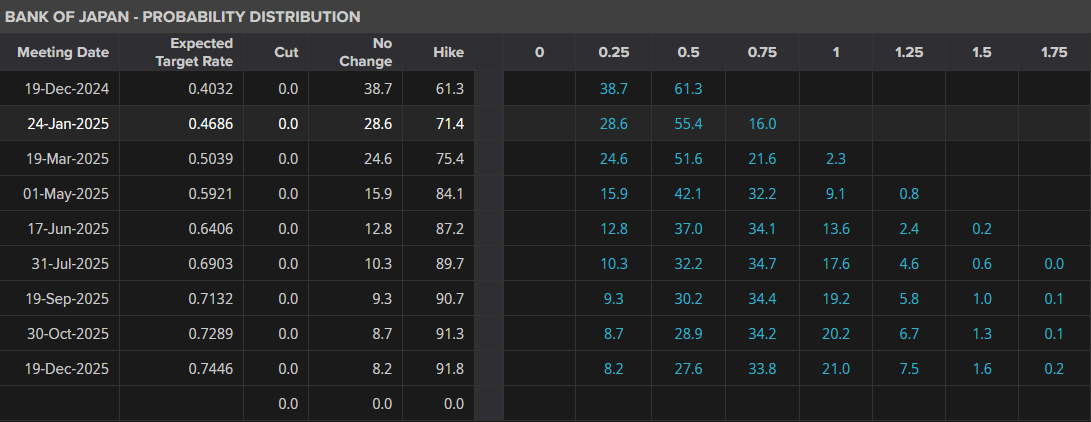This screenshot has width=1091, height=422.
Task: Select the Hike column header
Action: [x=448, y=52]
